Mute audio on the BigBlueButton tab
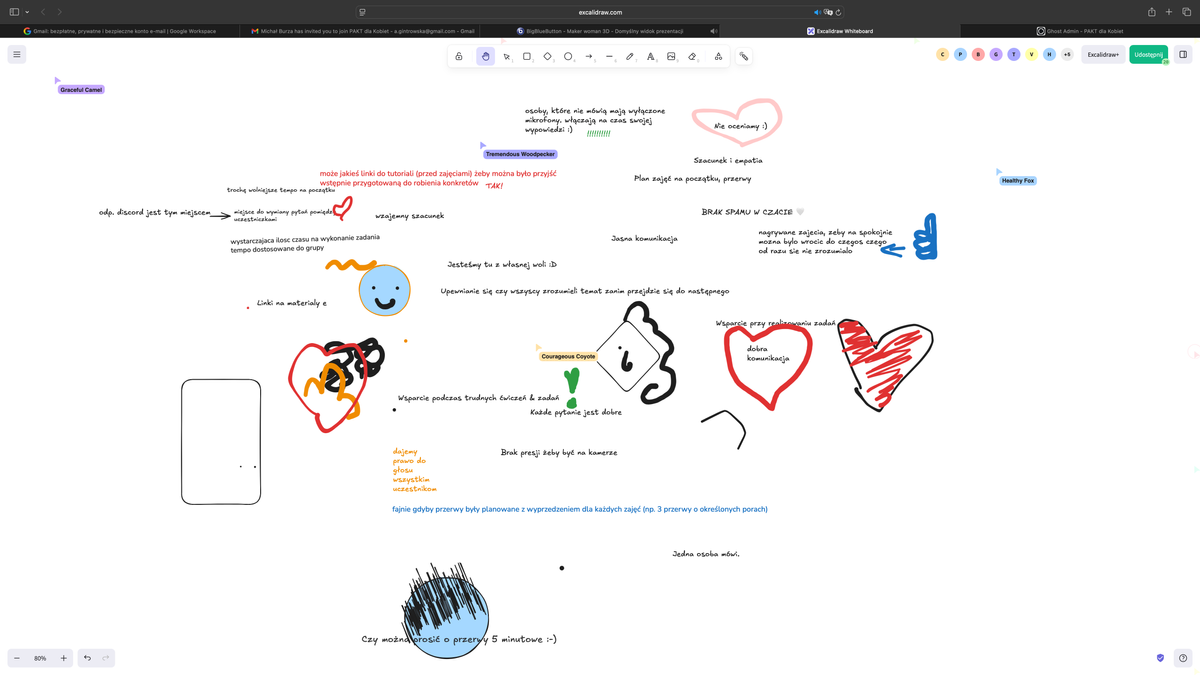 pos(713,31)
